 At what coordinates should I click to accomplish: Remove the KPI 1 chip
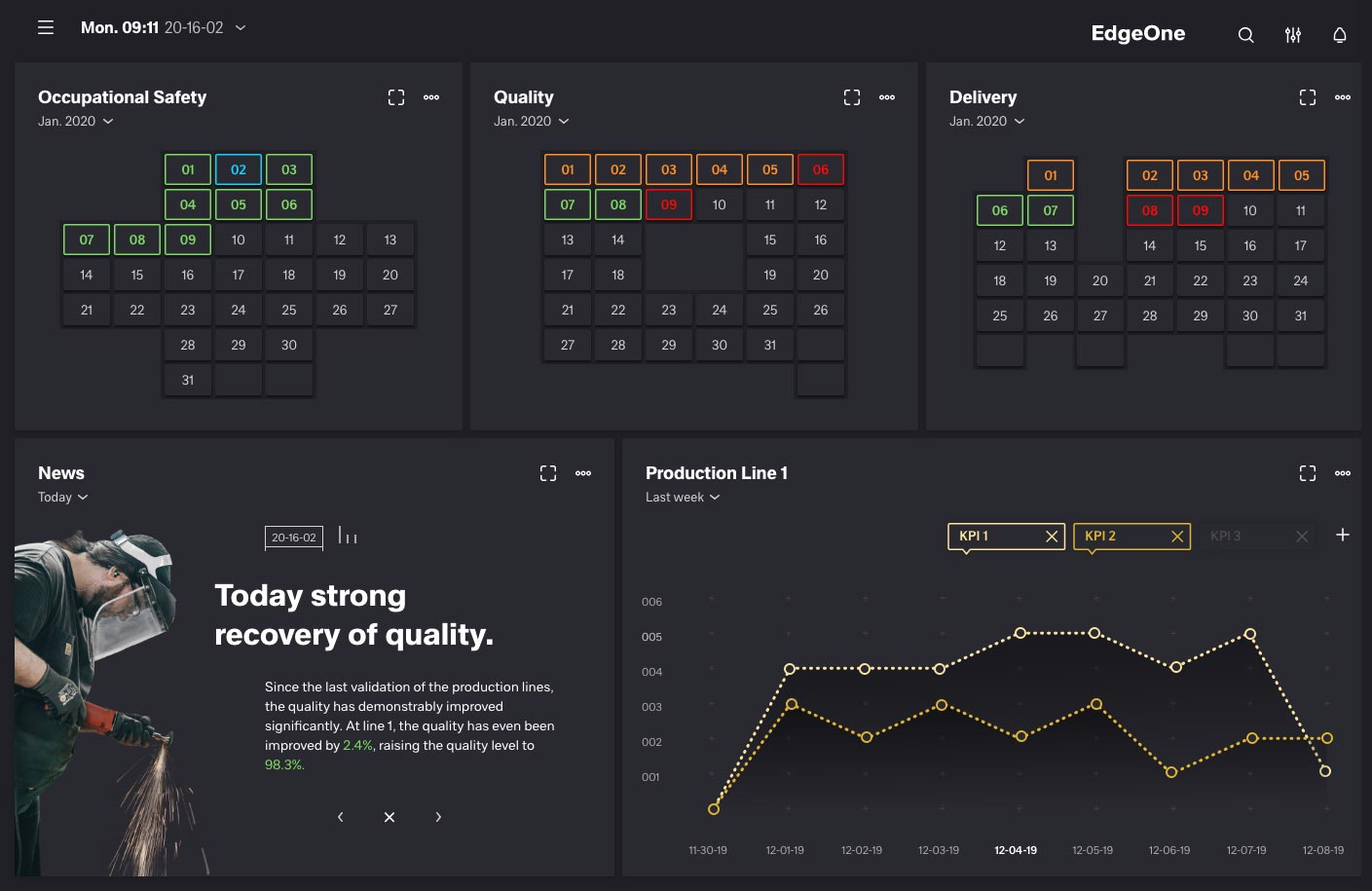point(1052,537)
